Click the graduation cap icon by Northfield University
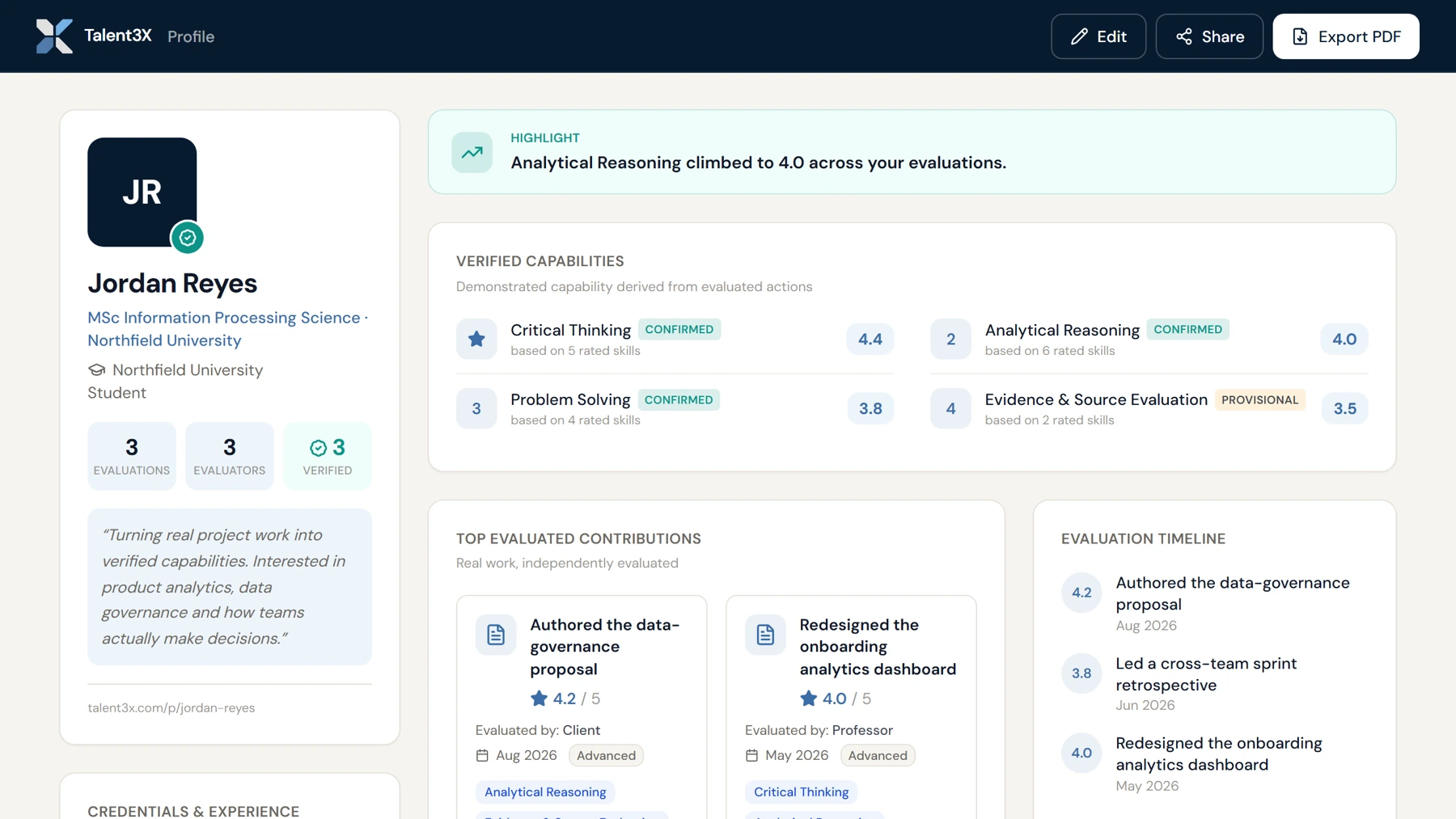Viewport: 1456px width, 819px height. tap(97, 370)
